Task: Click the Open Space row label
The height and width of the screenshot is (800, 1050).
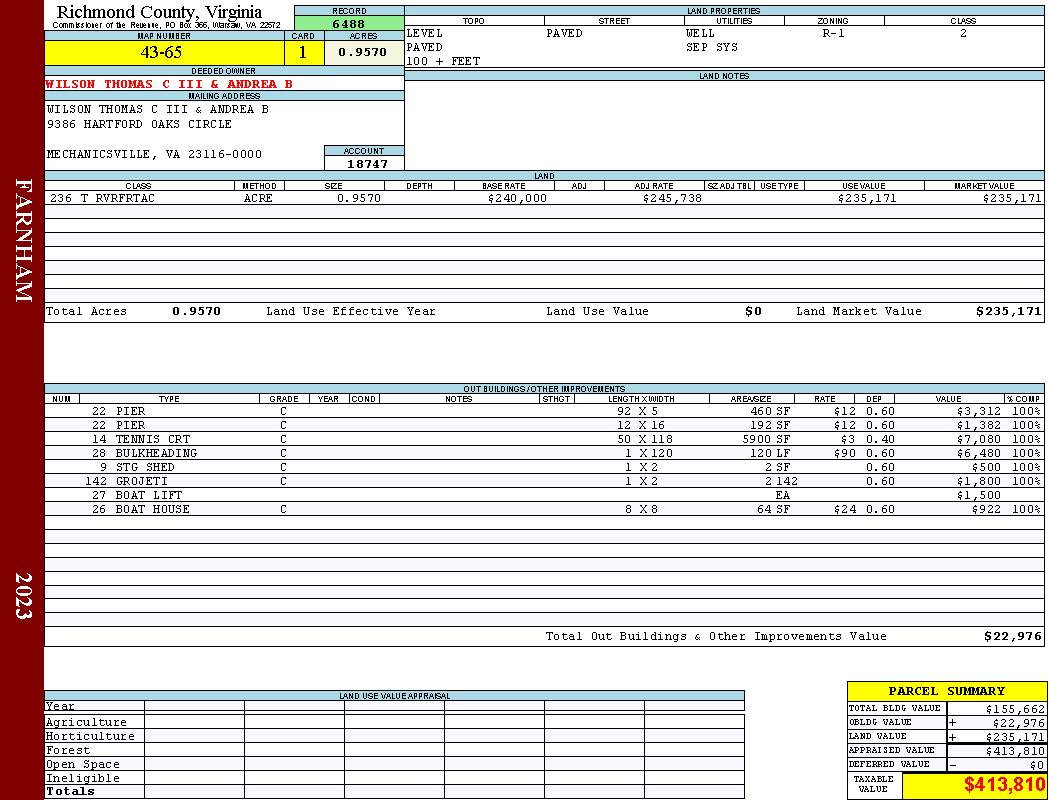Action: pyautogui.click(x=82, y=765)
